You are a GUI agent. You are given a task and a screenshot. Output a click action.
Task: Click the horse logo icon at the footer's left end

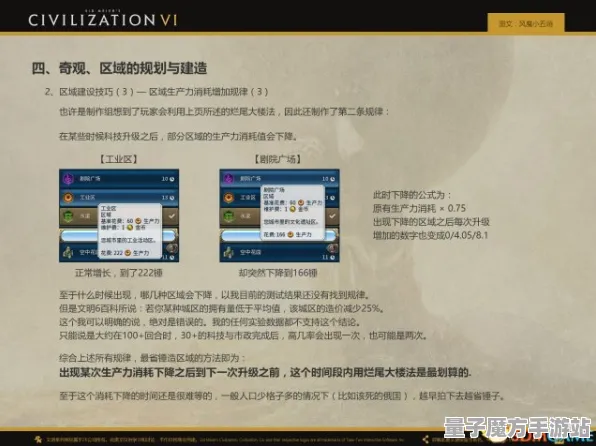(38, 440)
